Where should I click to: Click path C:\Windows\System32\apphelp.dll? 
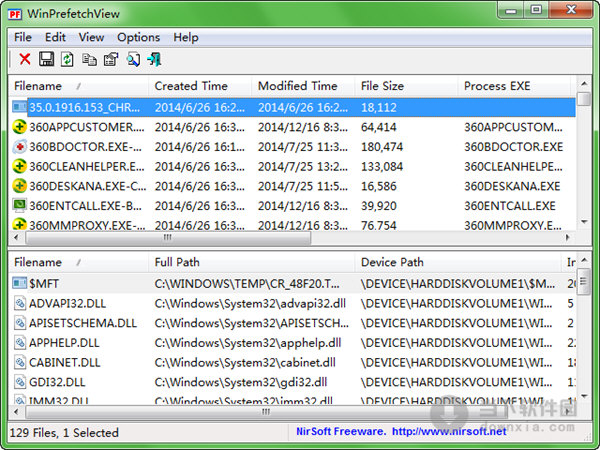tap(248, 343)
